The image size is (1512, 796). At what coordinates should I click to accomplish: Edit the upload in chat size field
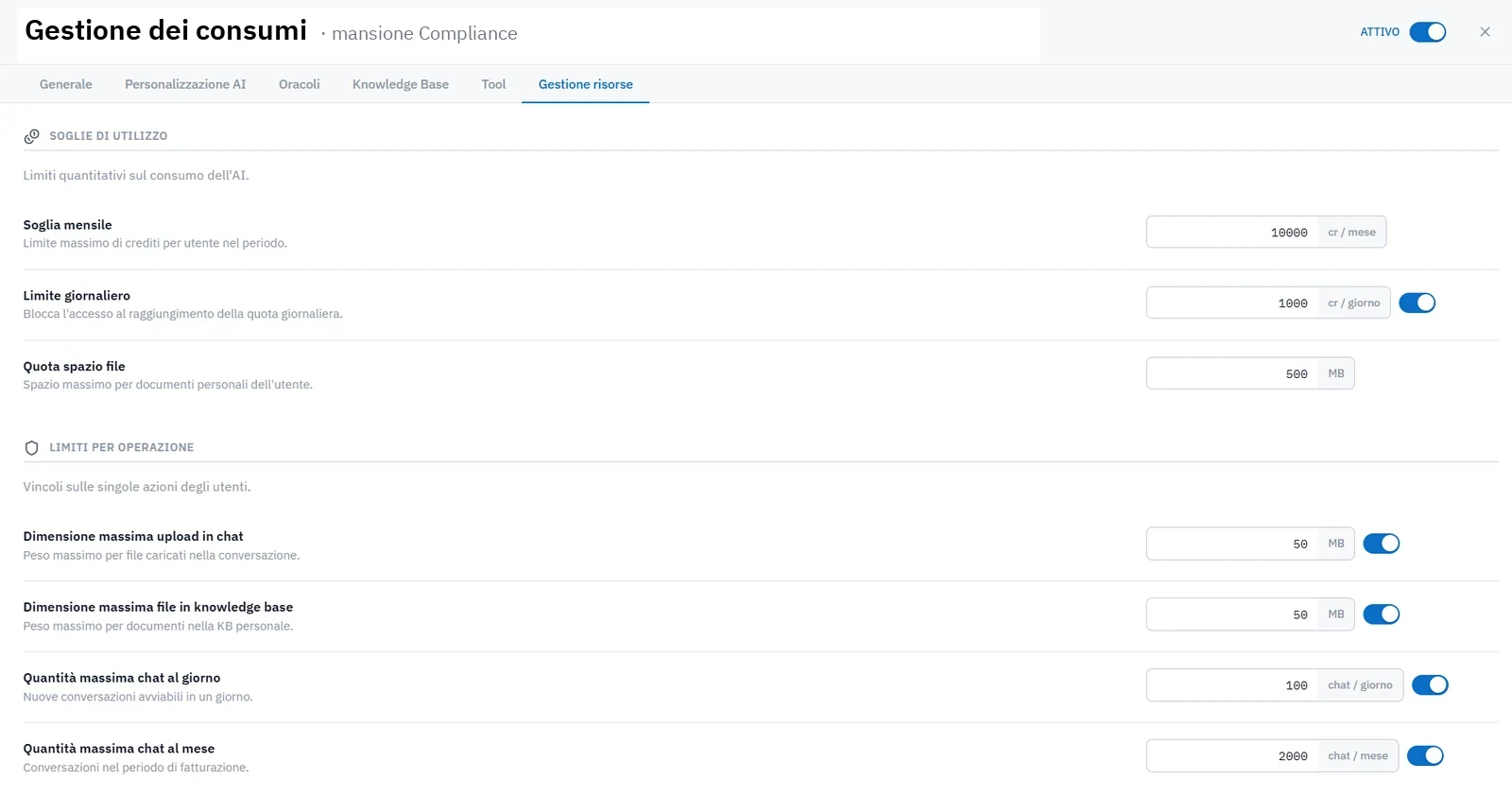1232,545
